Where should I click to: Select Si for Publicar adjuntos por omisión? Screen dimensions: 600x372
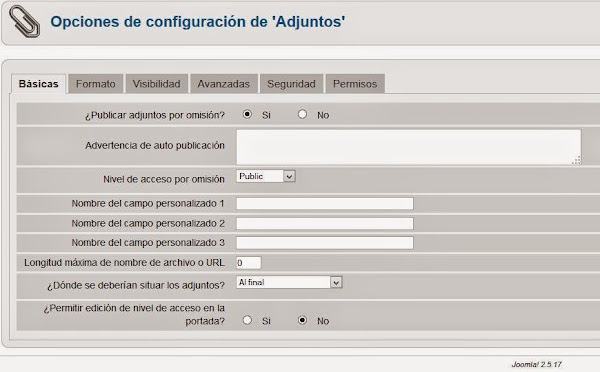(247, 114)
